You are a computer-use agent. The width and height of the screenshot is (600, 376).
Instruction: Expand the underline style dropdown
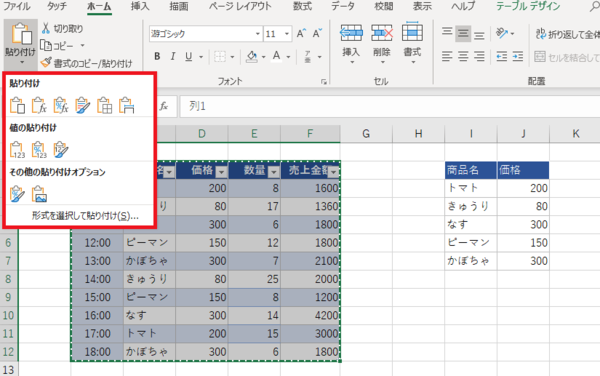coord(201,57)
